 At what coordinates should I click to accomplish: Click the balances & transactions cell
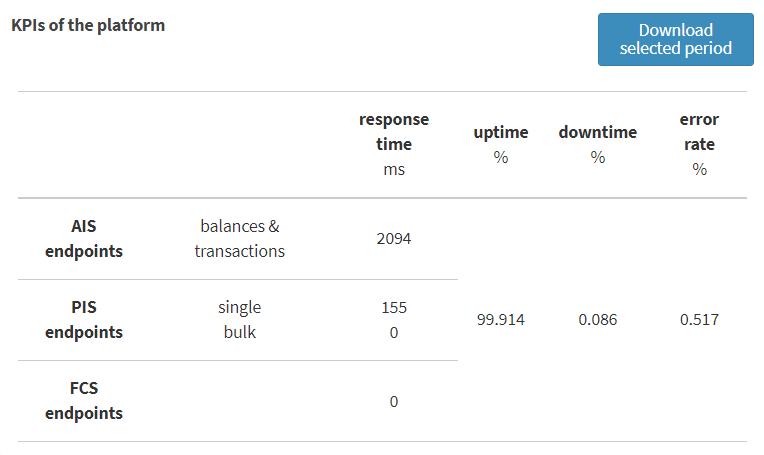click(x=239, y=239)
